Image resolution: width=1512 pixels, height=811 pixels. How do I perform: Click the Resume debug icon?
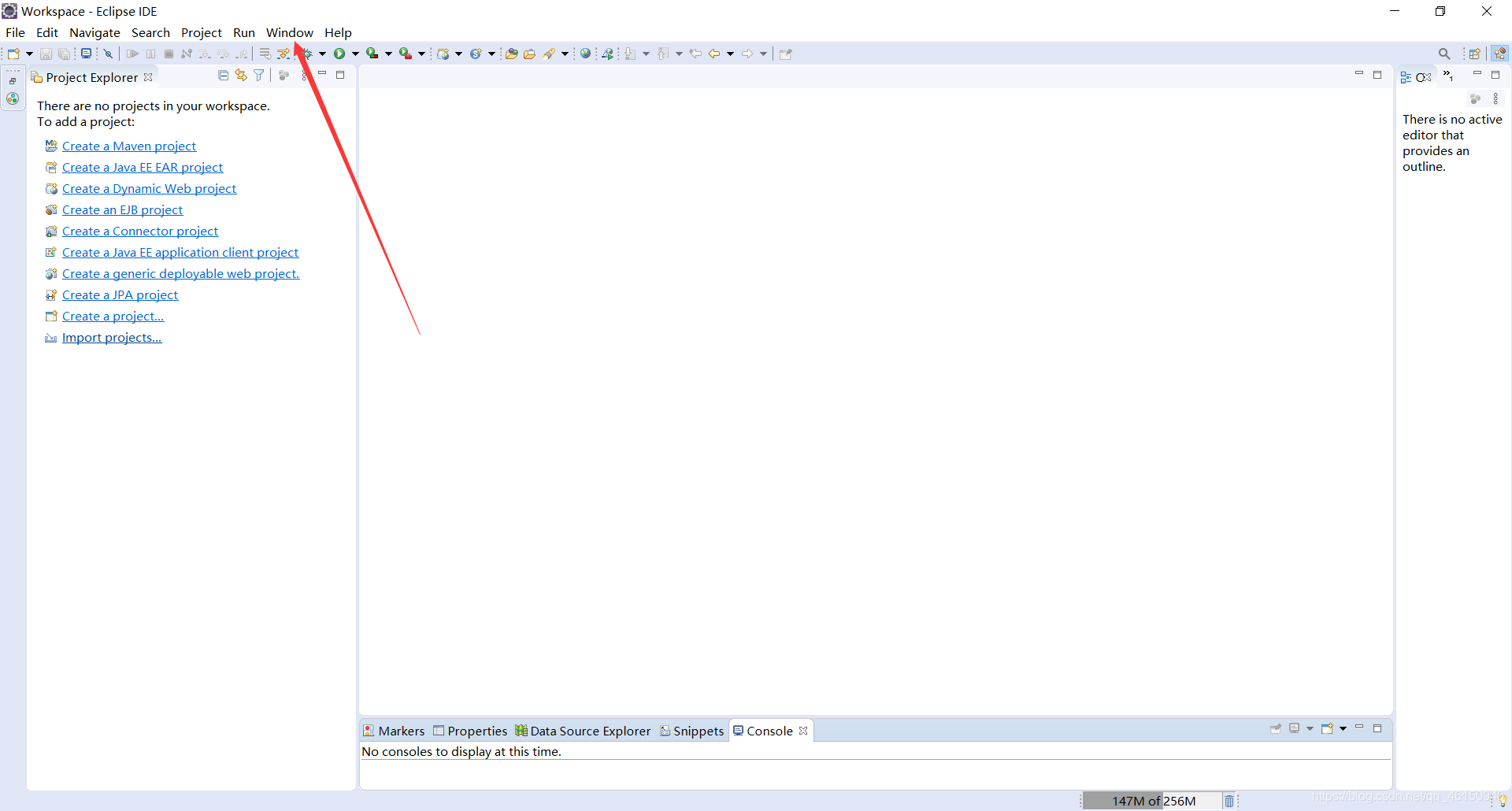pyautogui.click(x=132, y=54)
